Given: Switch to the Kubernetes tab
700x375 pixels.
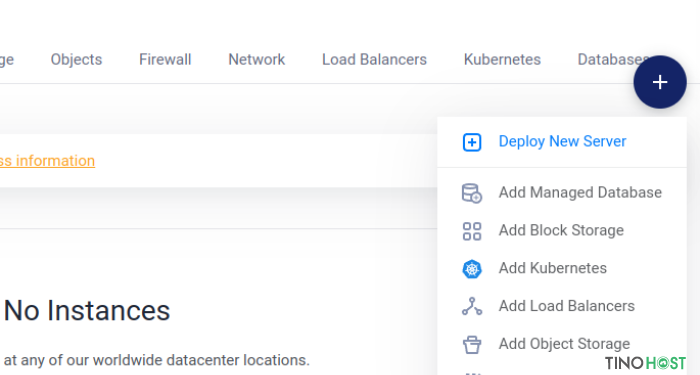Looking at the screenshot, I should tap(502, 59).
